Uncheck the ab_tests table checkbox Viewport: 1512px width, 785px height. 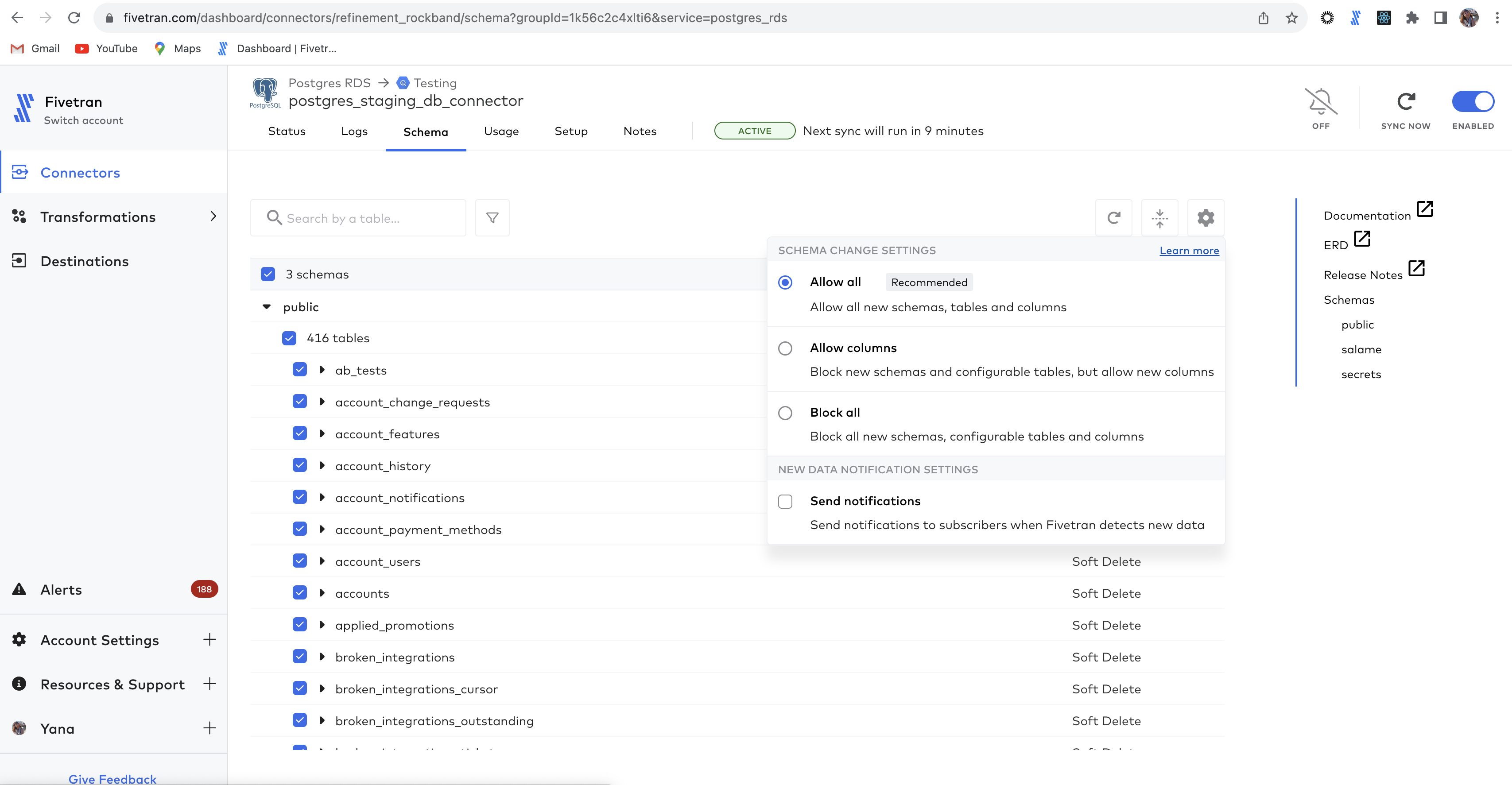[299, 370]
